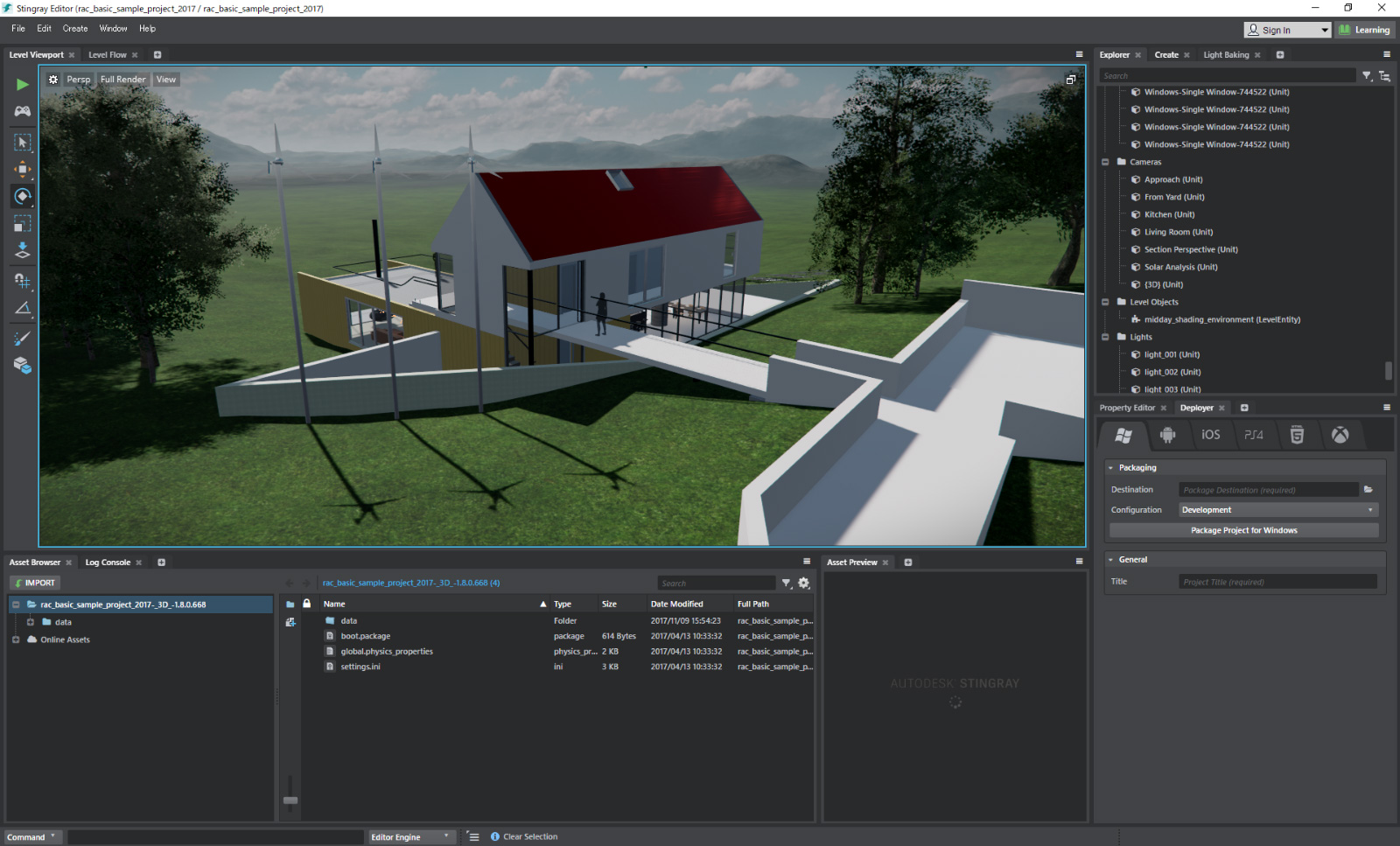Switch to the Log Console tab
1400x846 pixels.
tap(108, 563)
